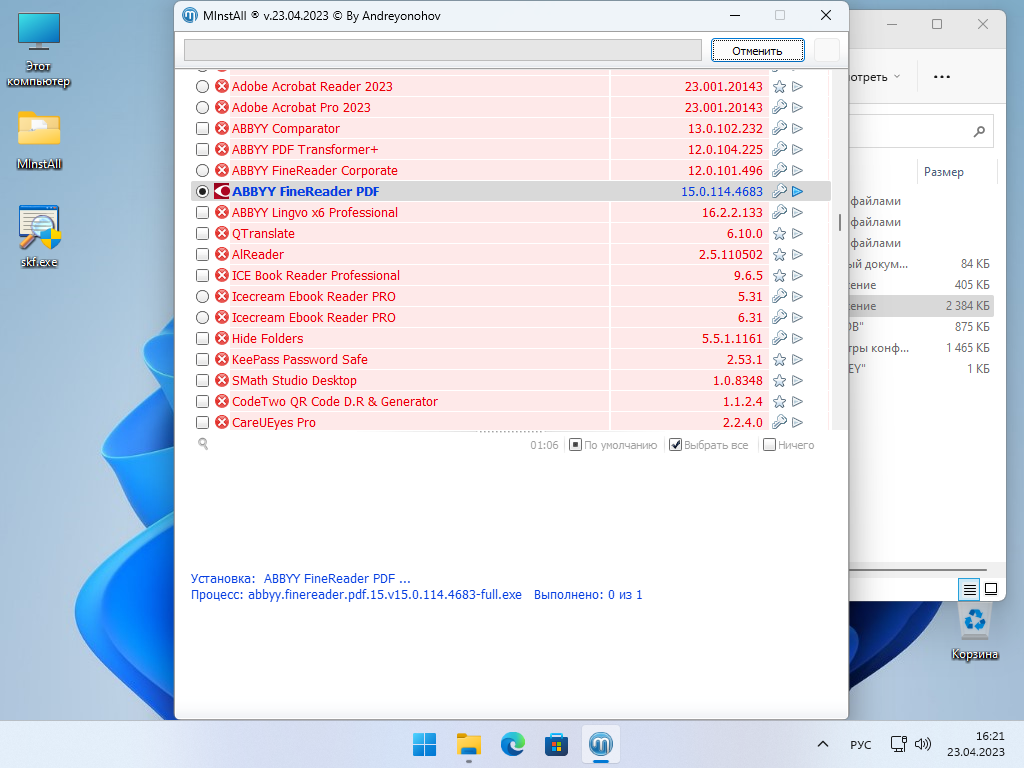Image resolution: width=1024 pixels, height=768 pixels.
Task: Click play arrow for KeePass Password Safe
Action: (797, 360)
